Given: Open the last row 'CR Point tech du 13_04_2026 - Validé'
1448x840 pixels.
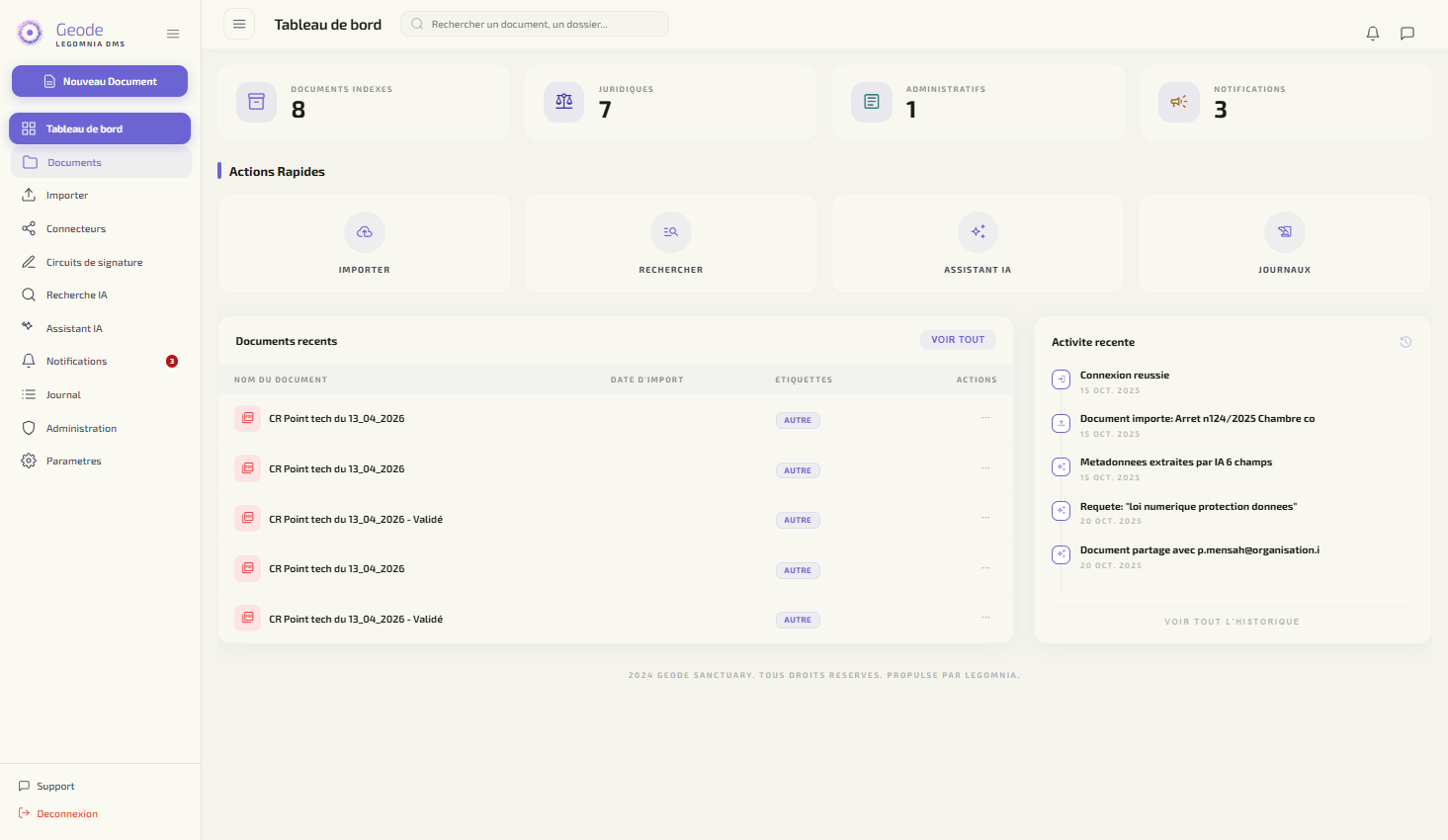Looking at the screenshot, I should (356, 619).
